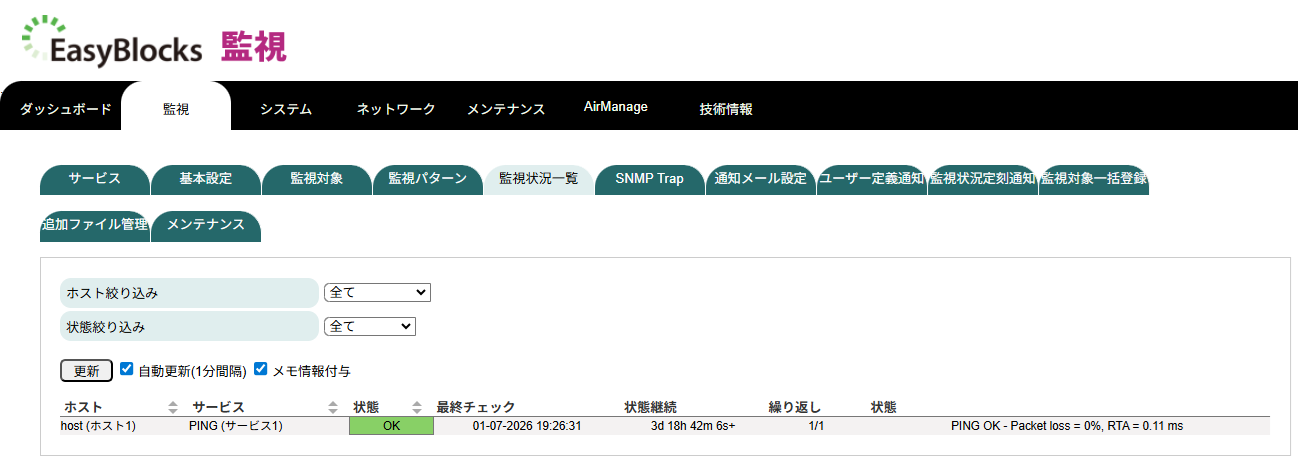Open the 技術情報 menu
This screenshot has width=1298, height=465.
(726, 109)
